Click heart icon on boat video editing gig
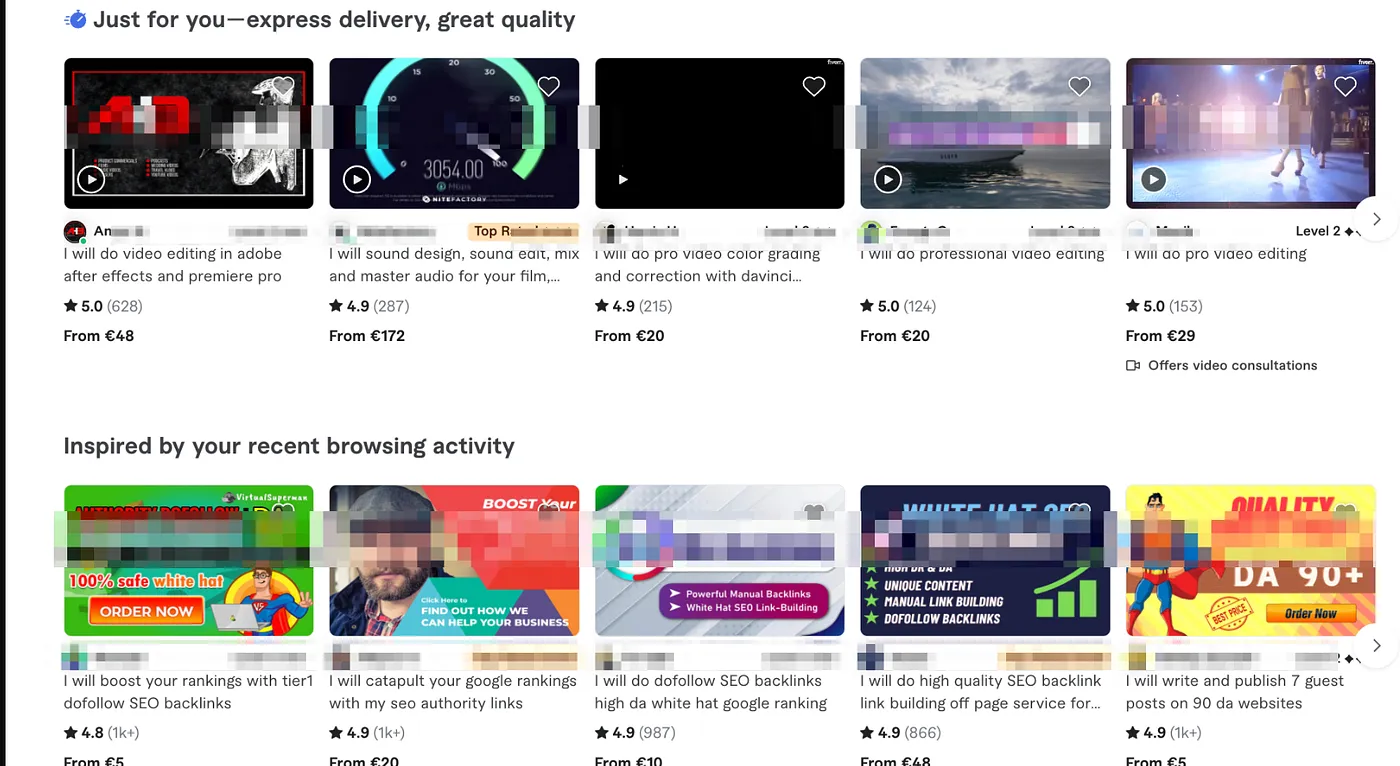The height and width of the screenshot is (766, 1400). point(1080,86)
